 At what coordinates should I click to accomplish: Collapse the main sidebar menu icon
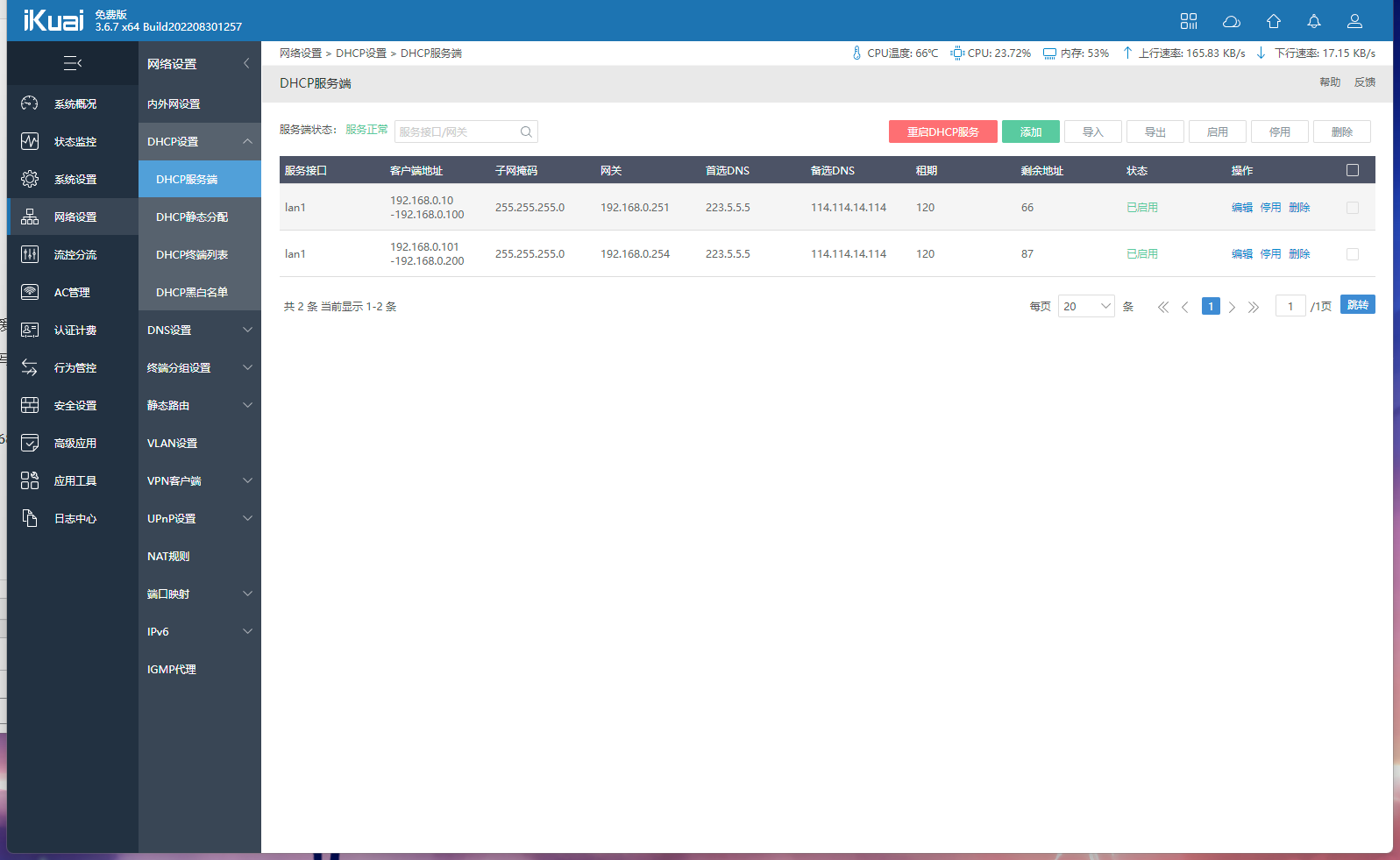coord(73,63)
